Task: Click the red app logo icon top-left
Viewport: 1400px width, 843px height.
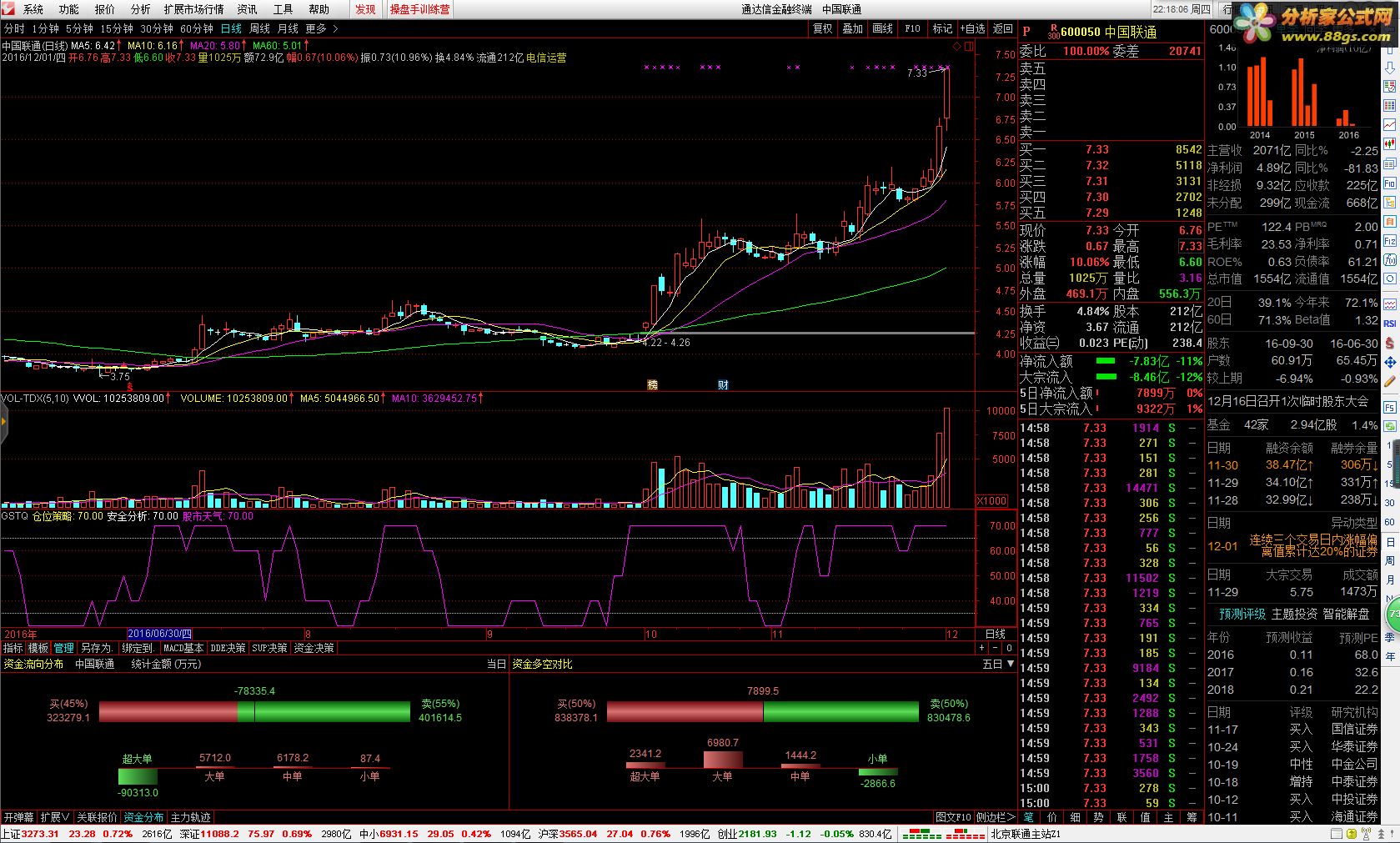Action: tap(8, 8)
